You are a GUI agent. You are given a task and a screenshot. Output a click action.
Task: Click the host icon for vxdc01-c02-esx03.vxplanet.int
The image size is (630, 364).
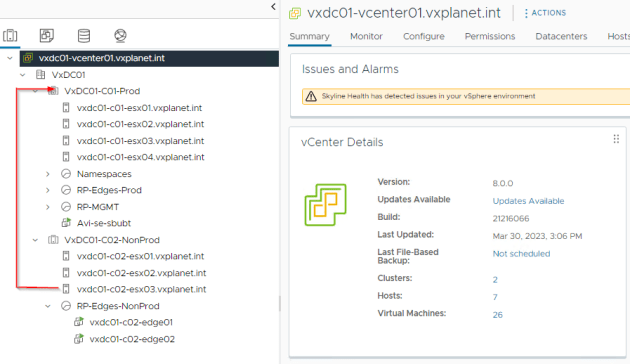point(66,289)
